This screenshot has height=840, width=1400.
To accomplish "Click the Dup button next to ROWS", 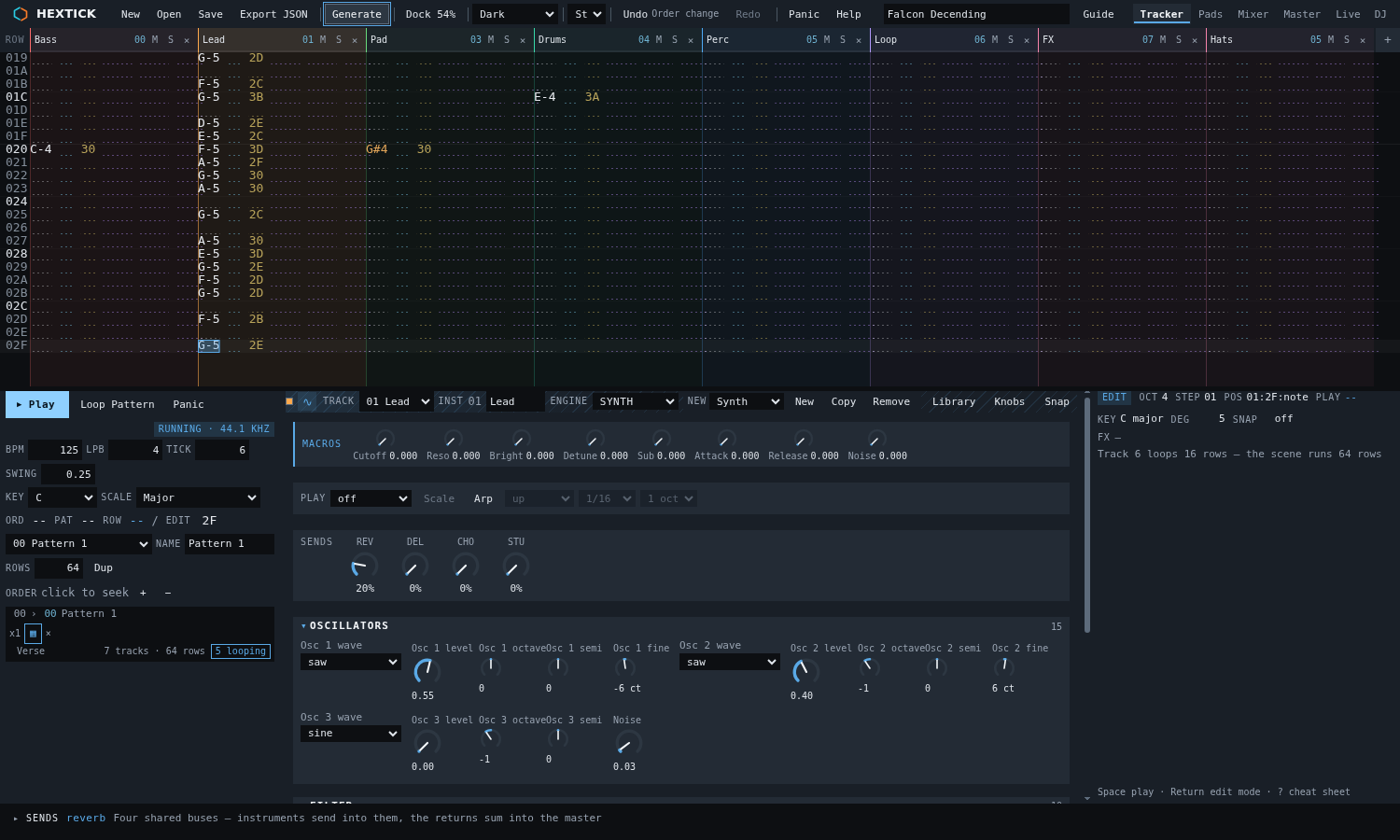I will click(104, 567).
